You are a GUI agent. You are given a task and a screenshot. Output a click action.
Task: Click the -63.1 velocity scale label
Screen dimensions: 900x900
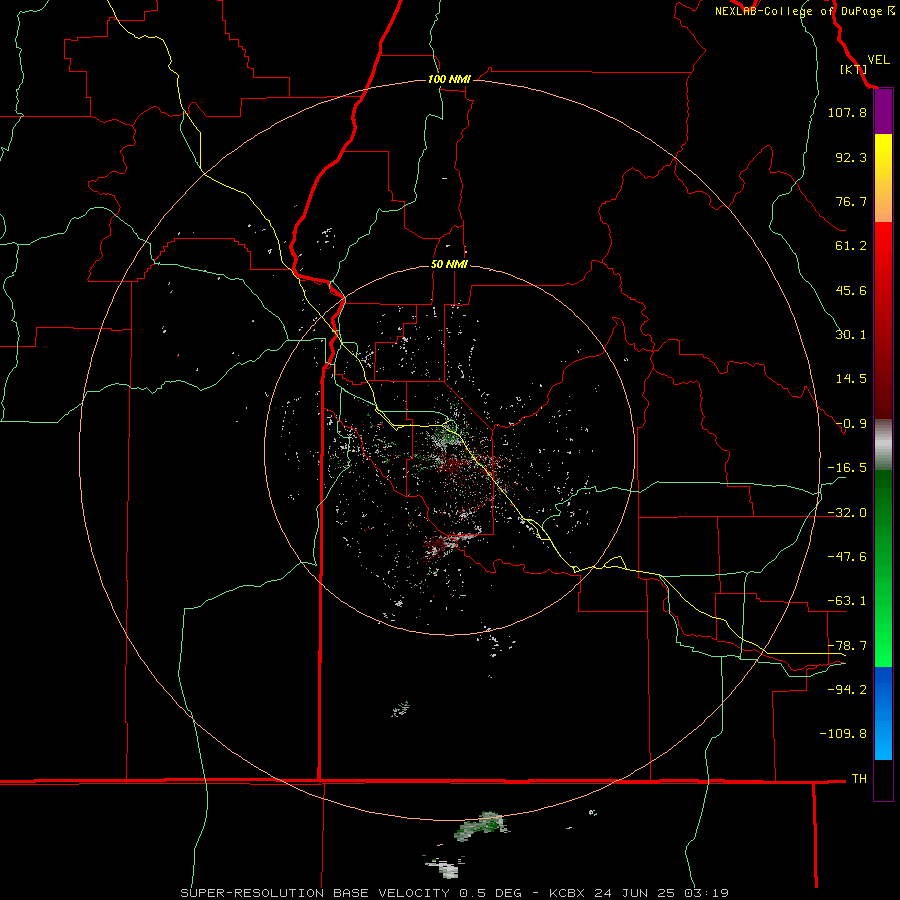point(847,601)
